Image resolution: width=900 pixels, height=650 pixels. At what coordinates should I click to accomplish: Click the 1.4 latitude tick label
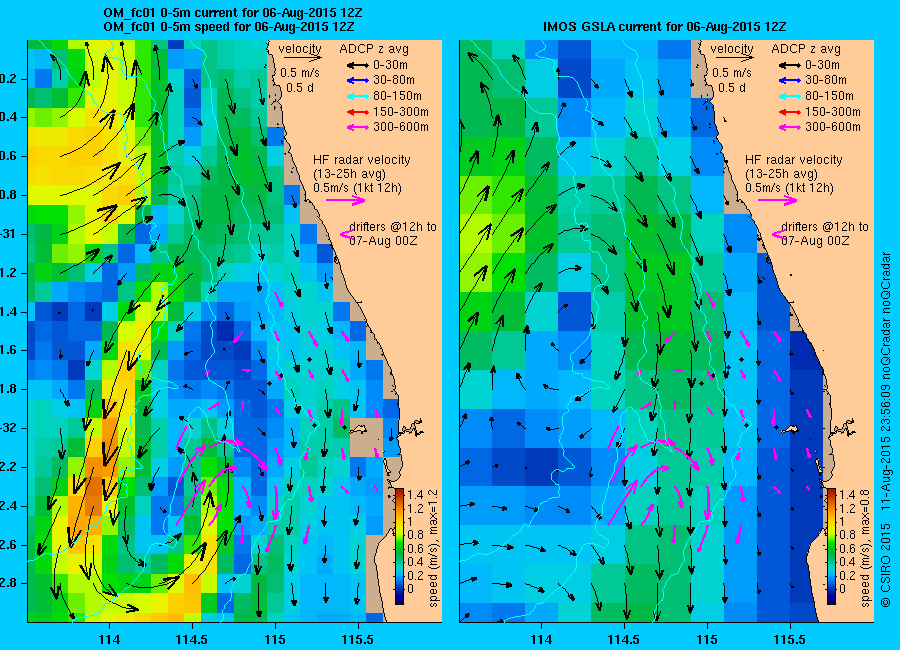[8, 312]
